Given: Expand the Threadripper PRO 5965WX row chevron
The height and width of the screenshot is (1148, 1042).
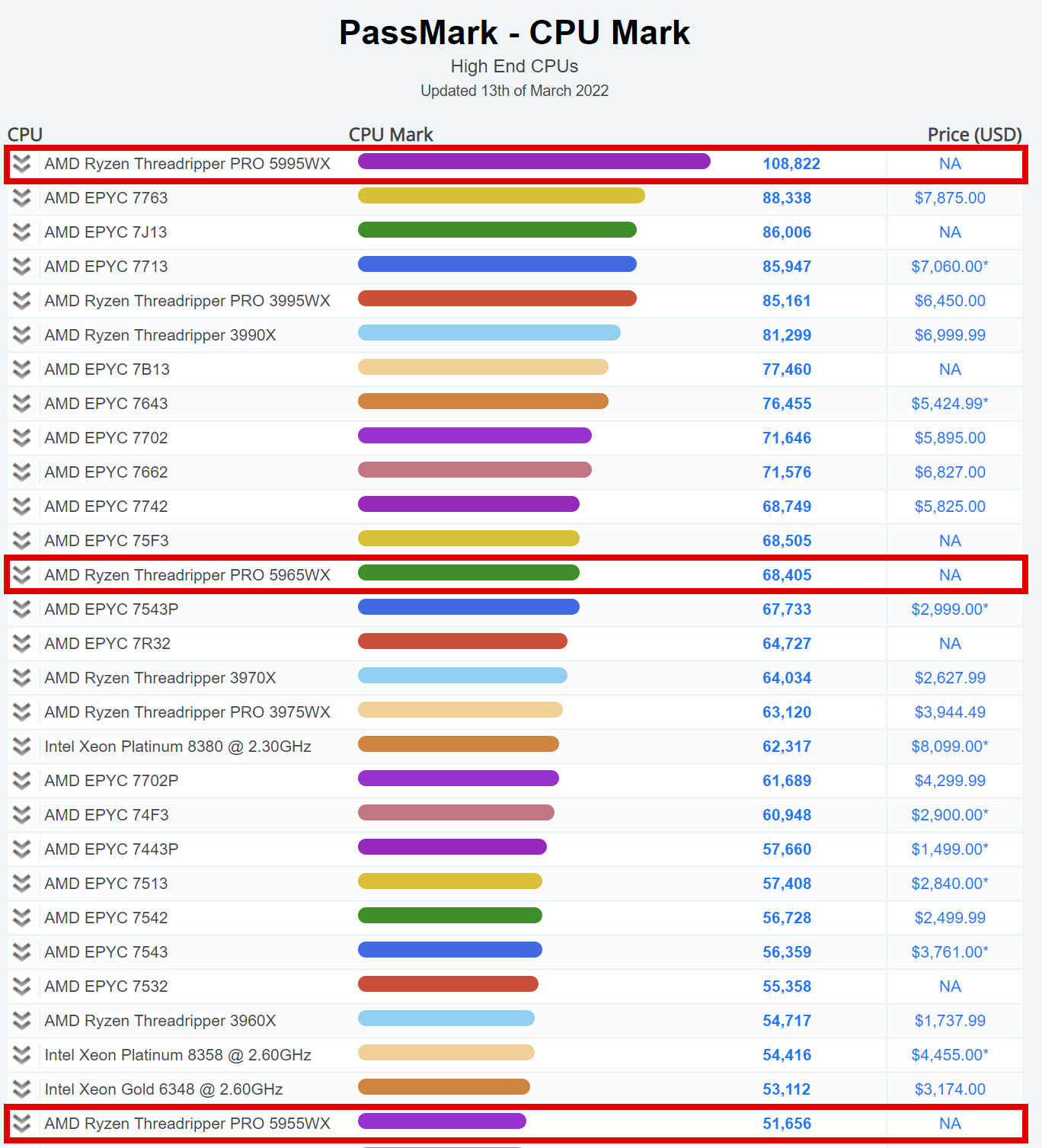Looking at the screenshot, I should click(x=22, y=575).
